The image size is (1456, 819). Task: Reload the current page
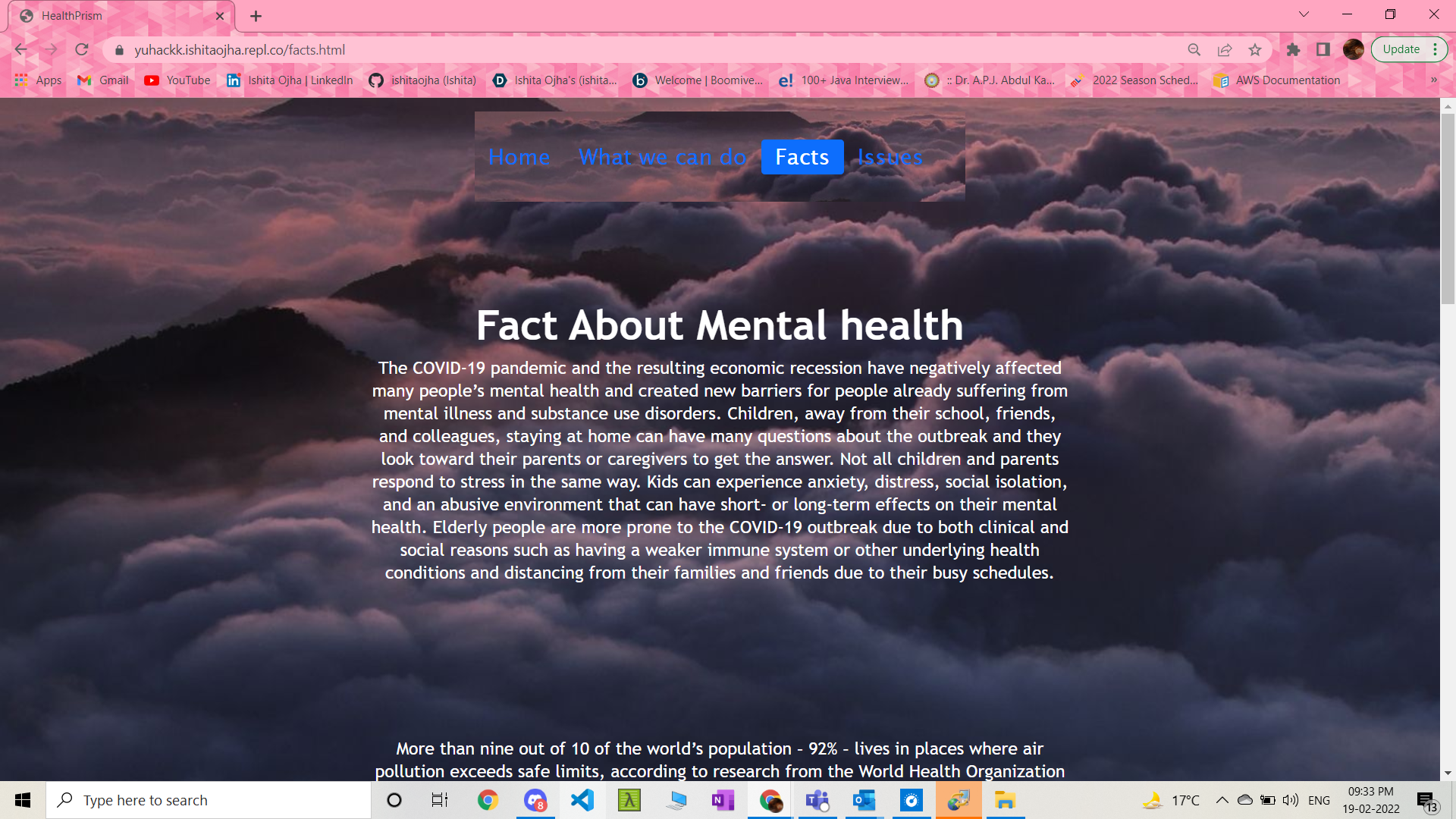point(82,50)
